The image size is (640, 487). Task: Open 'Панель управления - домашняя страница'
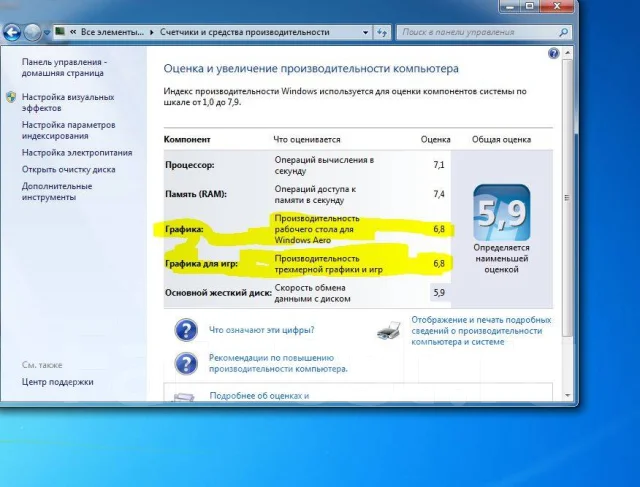[64, 67]
